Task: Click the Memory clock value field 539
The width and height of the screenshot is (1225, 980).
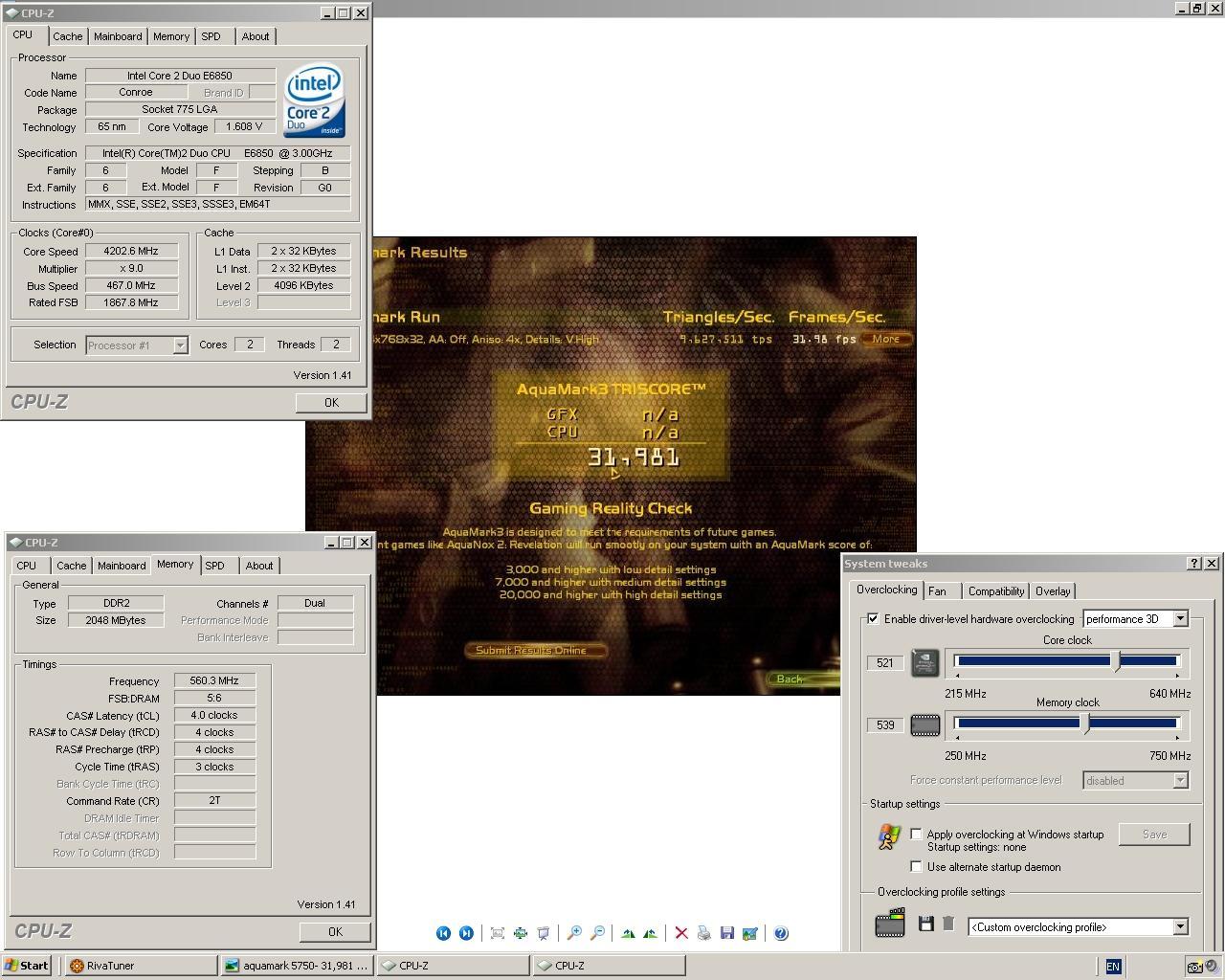Action: (885, 725)
